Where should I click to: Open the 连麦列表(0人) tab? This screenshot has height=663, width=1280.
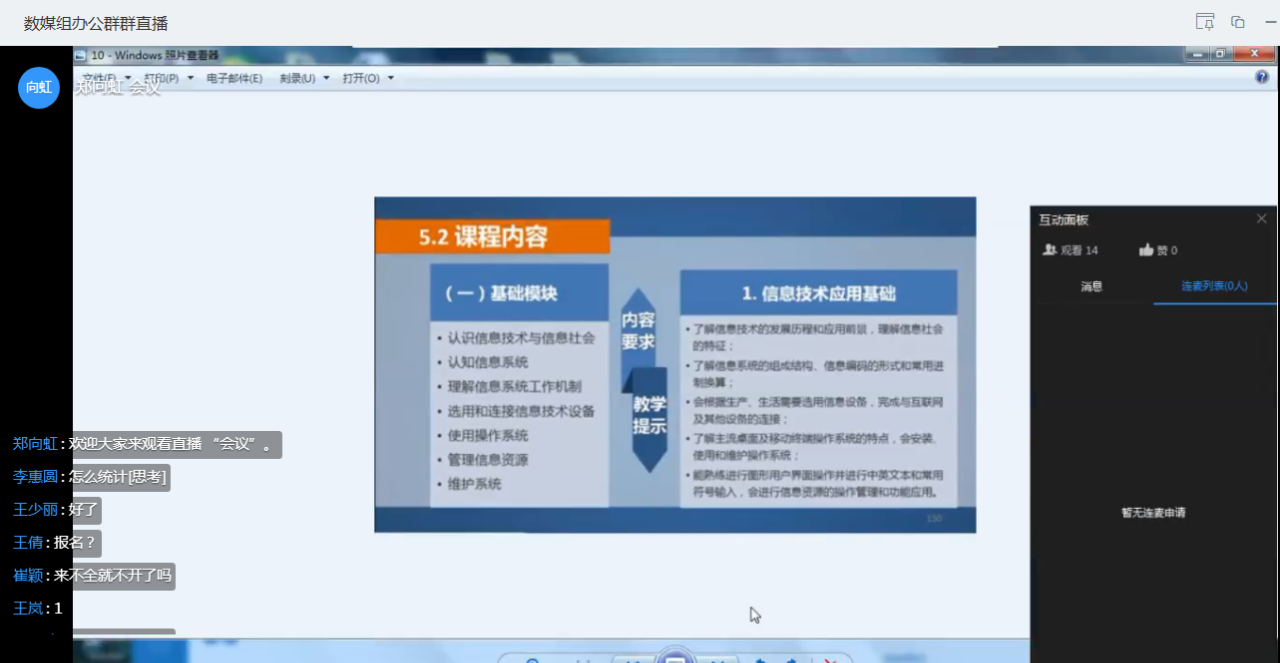[x=1214, y=286]
